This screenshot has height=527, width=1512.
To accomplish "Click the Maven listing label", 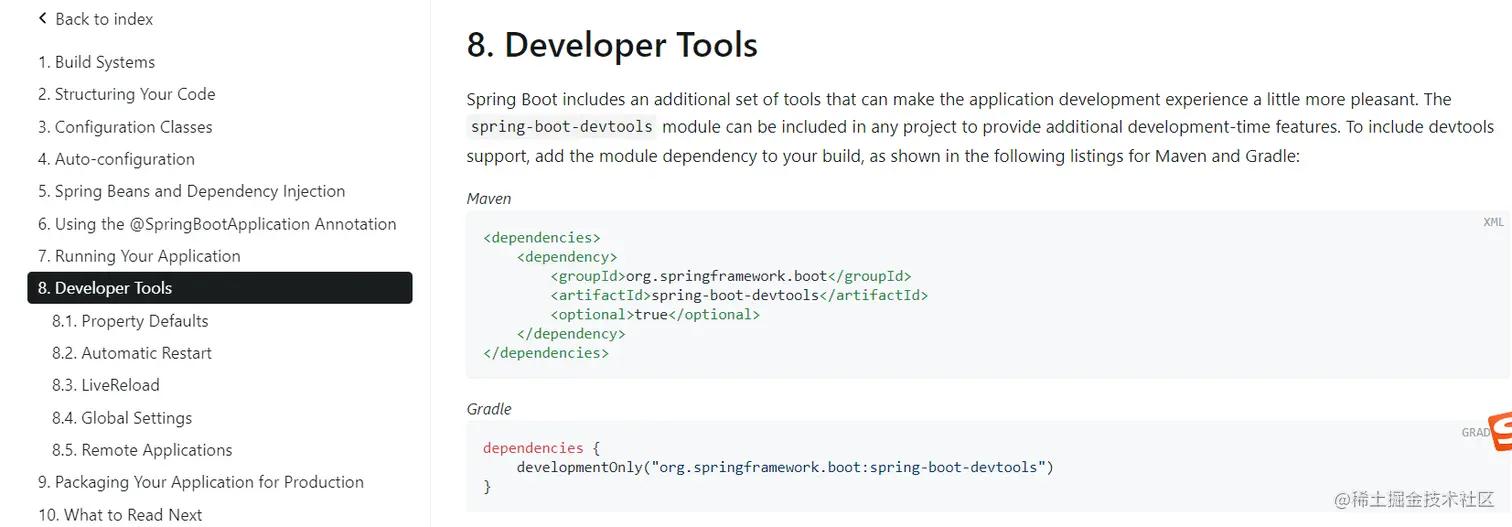I will (489, 199).
